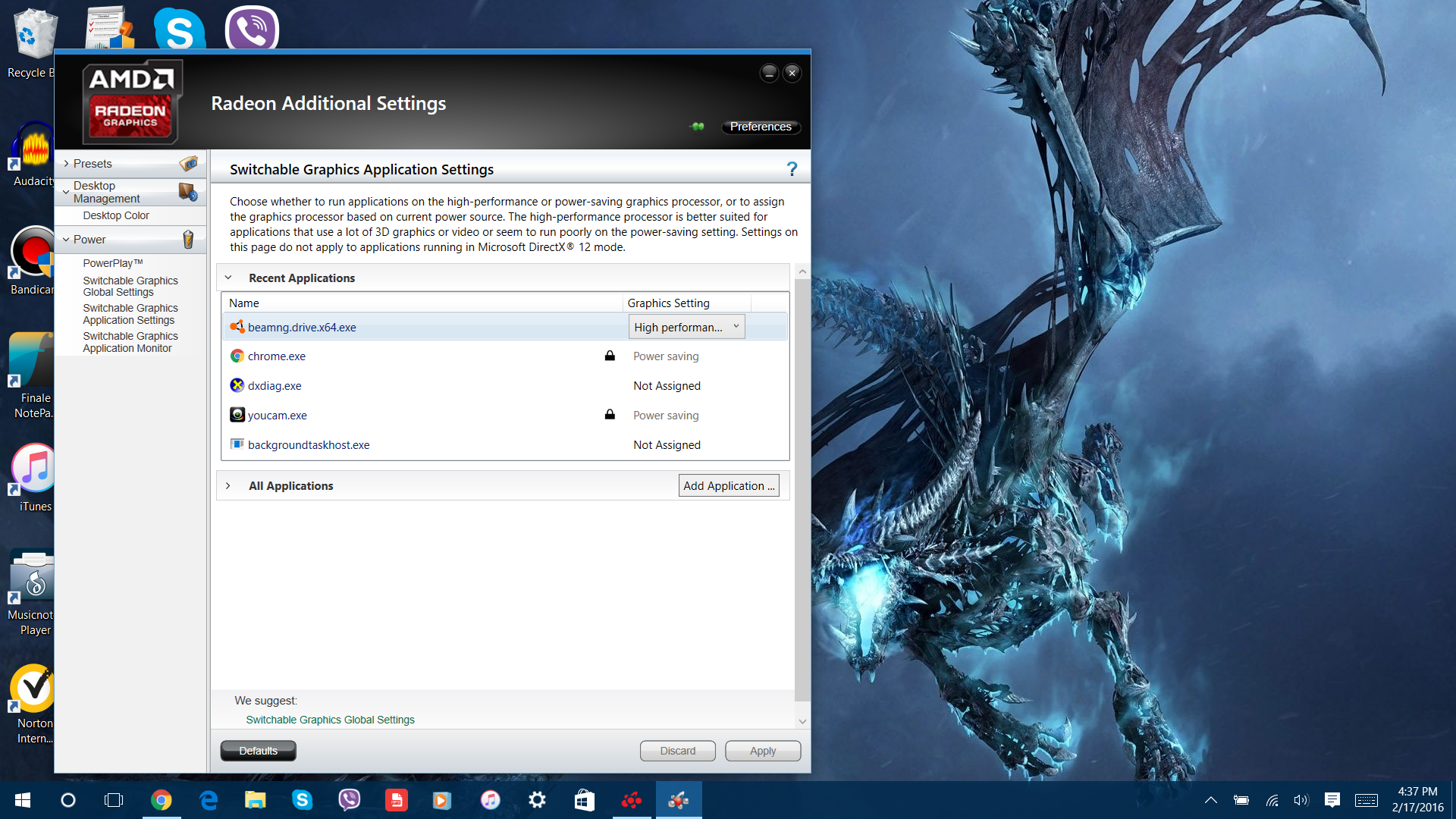1456x819 pixels.
Task: Click the lock icon on youcam.exe row
Action: (x=610, y=415)
